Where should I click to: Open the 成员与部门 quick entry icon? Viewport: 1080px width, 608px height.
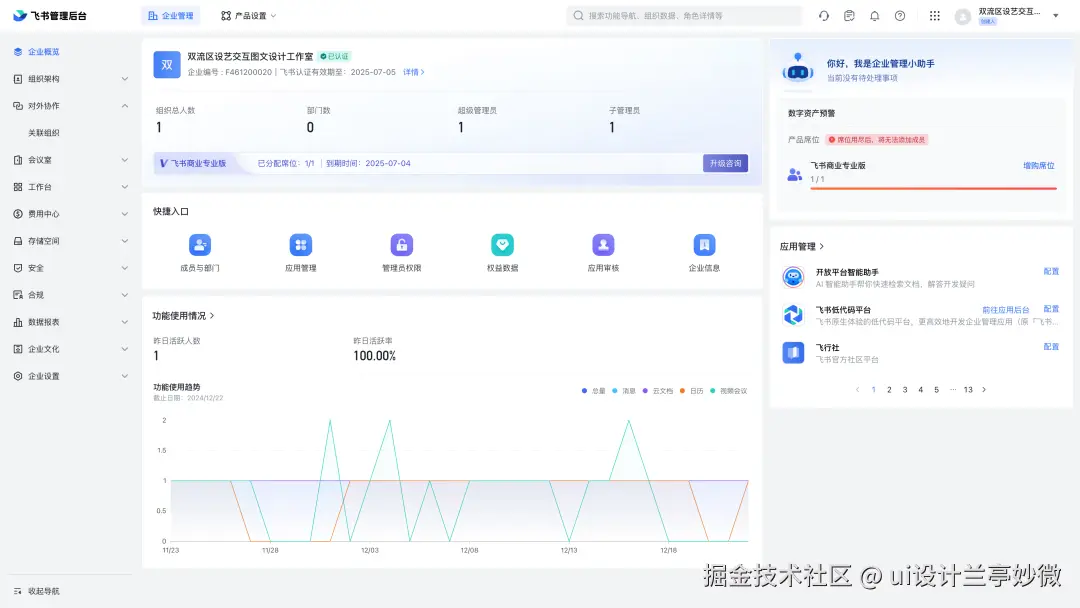tap(200, 245)
